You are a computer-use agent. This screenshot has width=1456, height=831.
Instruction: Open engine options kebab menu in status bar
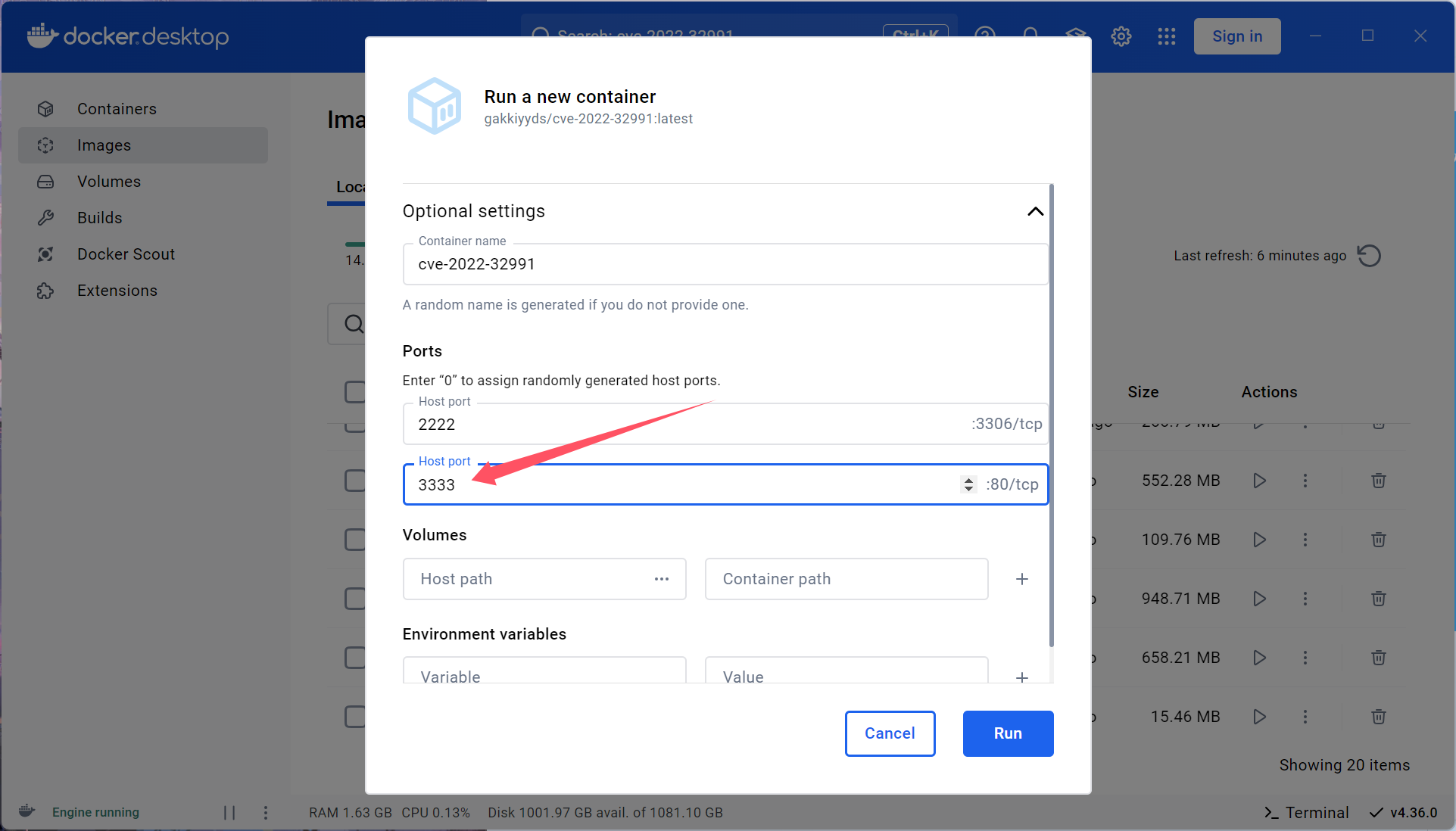[x=265, y=812]
